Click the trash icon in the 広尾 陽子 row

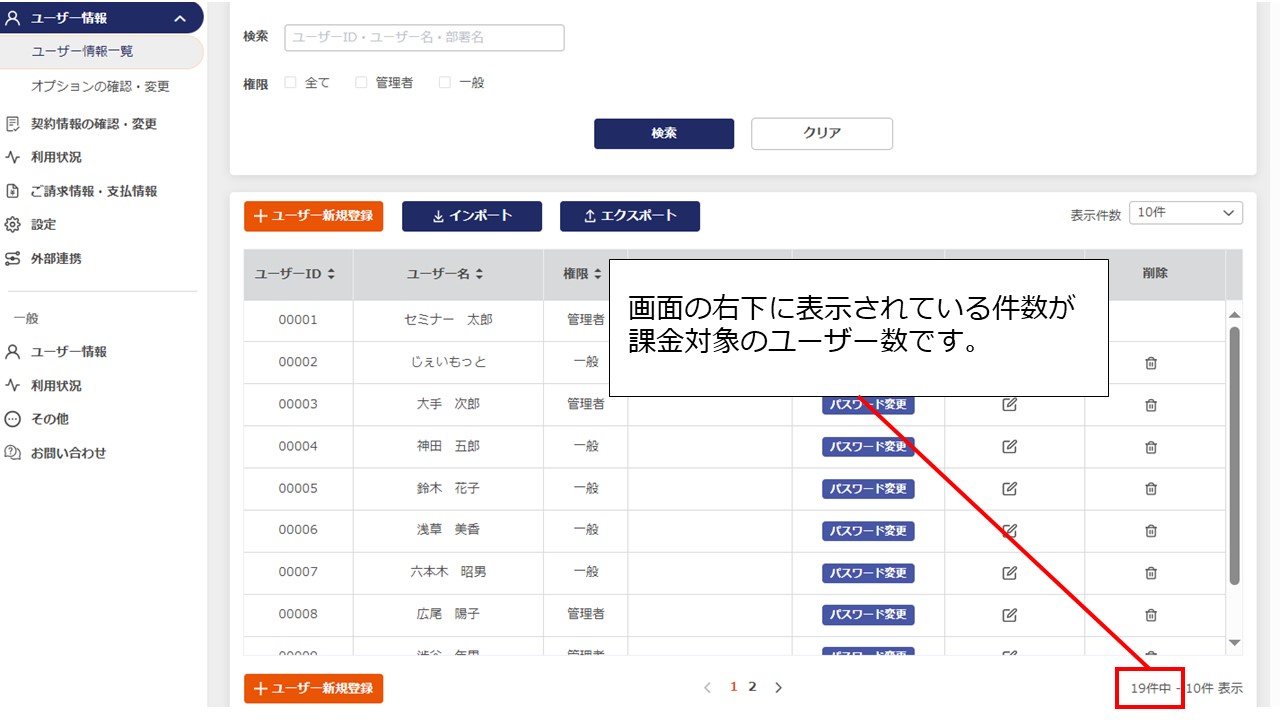pyautogui.click(x=1150, y=614)
